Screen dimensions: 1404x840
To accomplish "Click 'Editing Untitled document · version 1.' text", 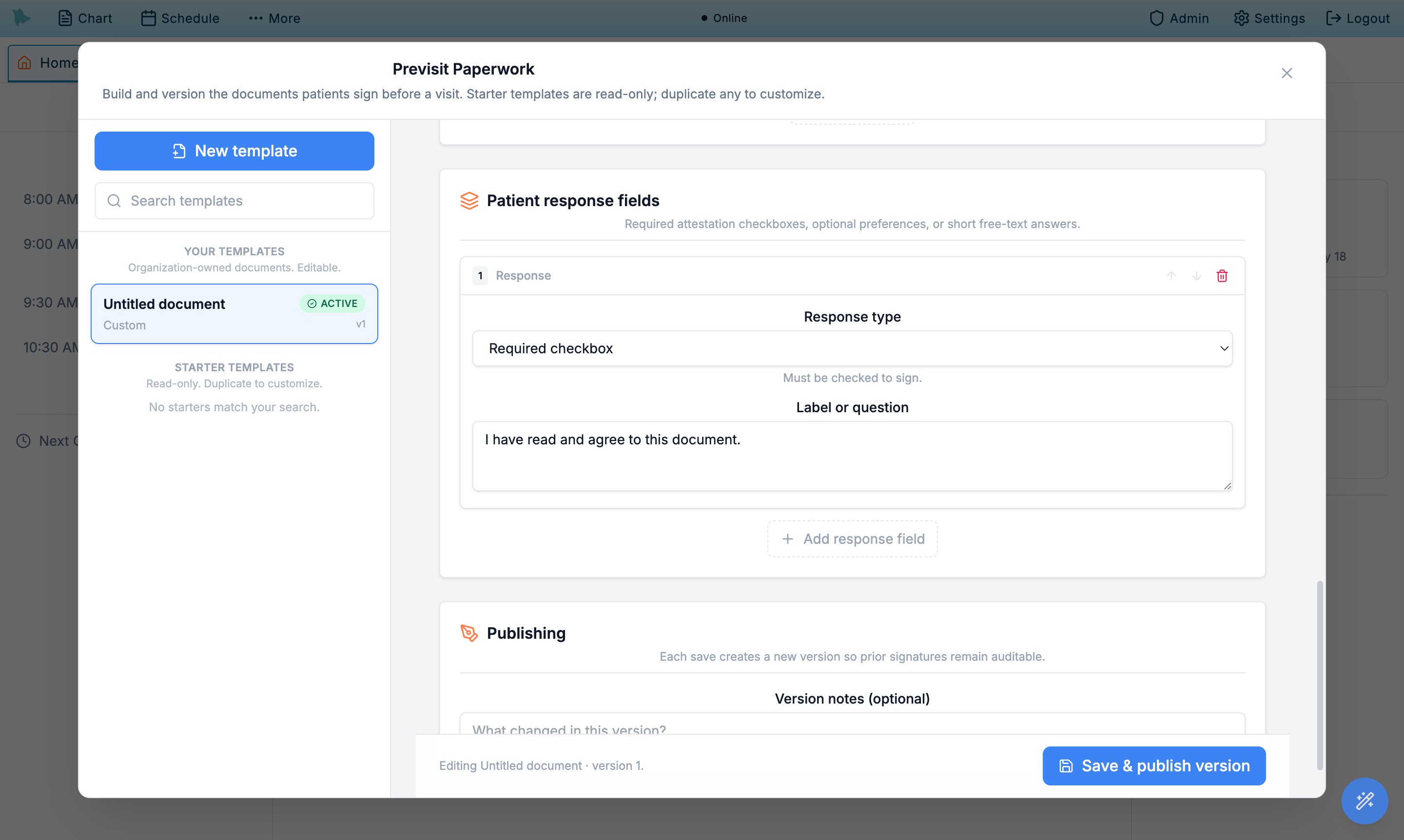I will 542,765.
